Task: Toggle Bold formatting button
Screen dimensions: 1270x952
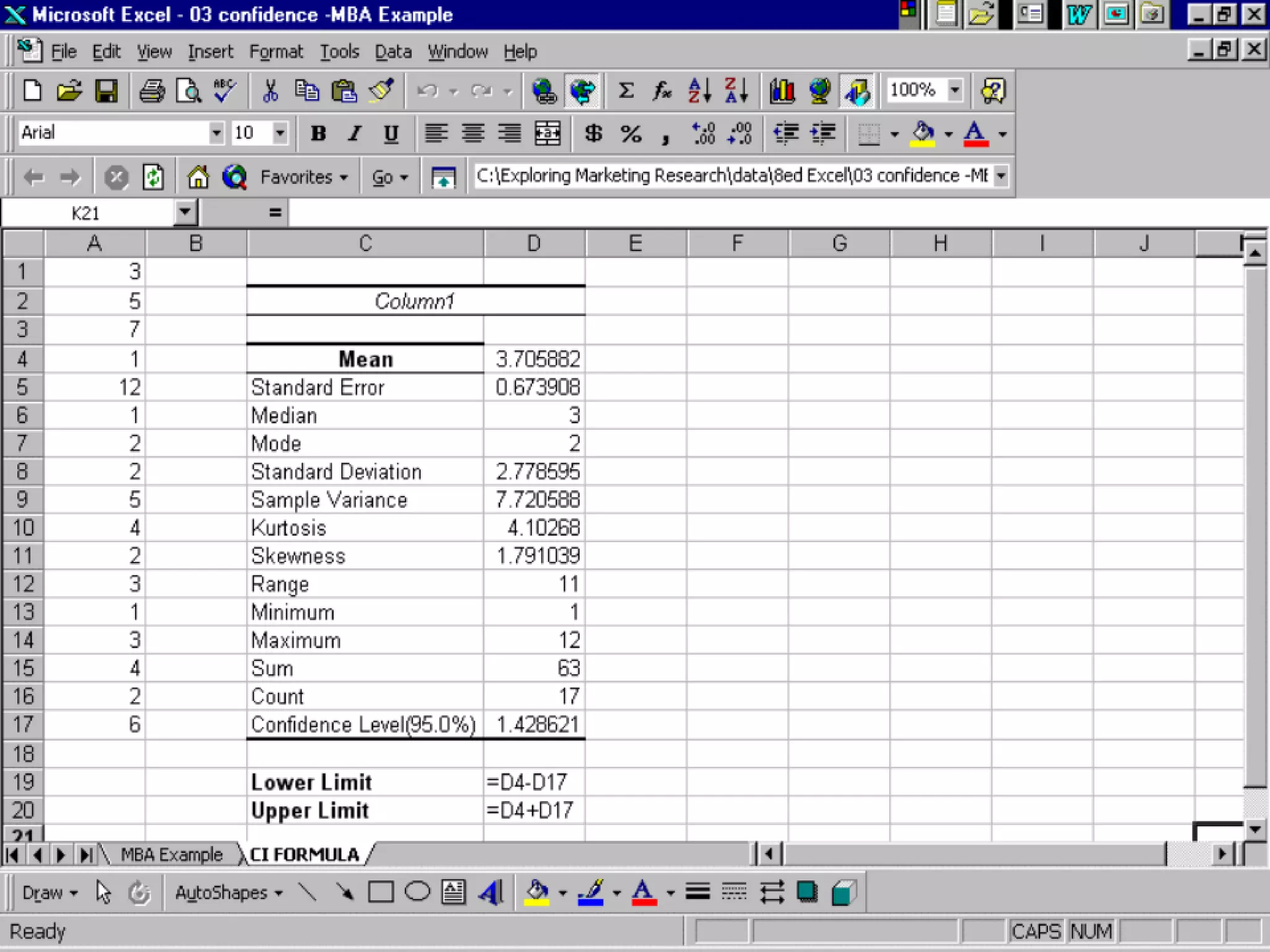Action: click(318, 133)
